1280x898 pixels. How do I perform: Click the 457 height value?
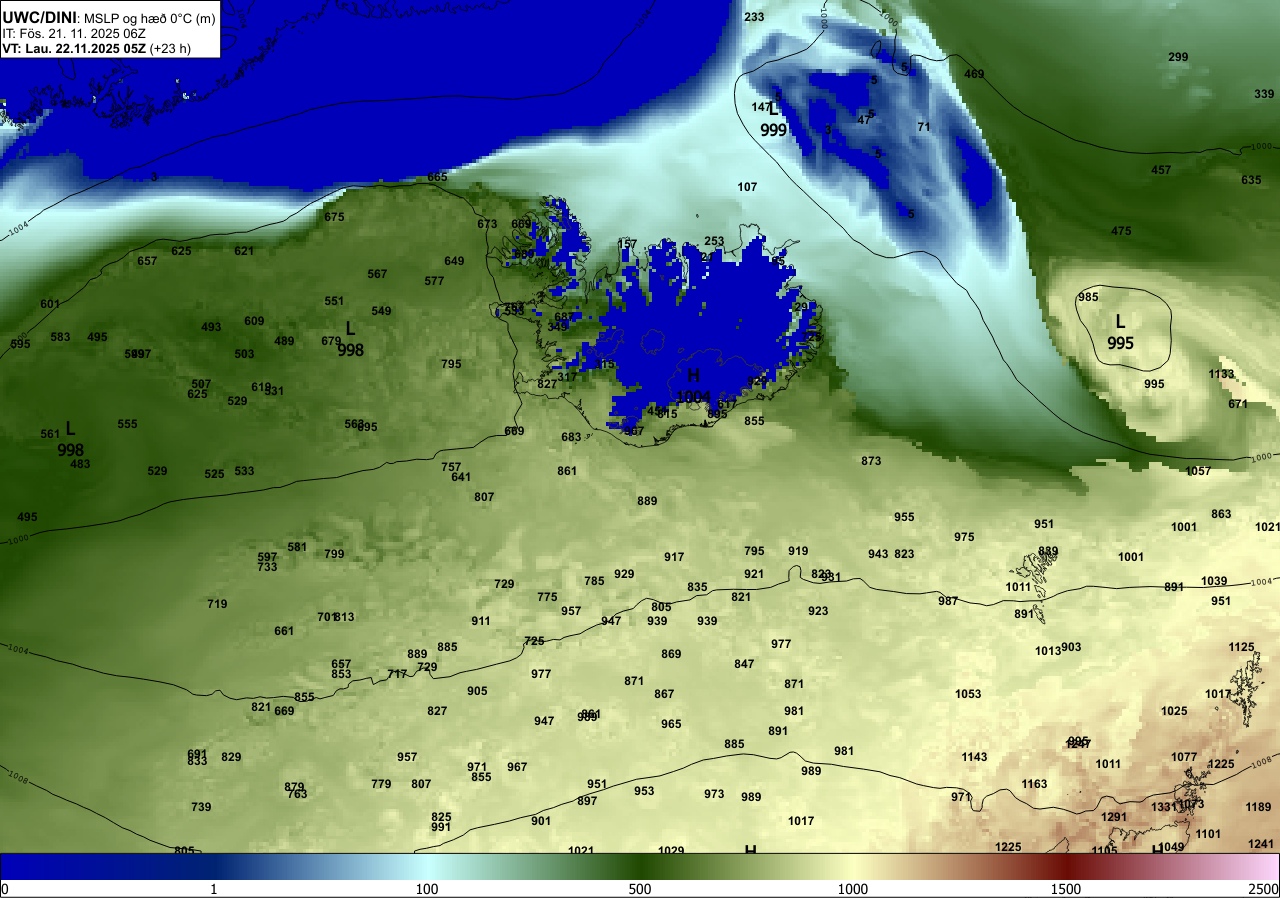[x=1161, y=170]
